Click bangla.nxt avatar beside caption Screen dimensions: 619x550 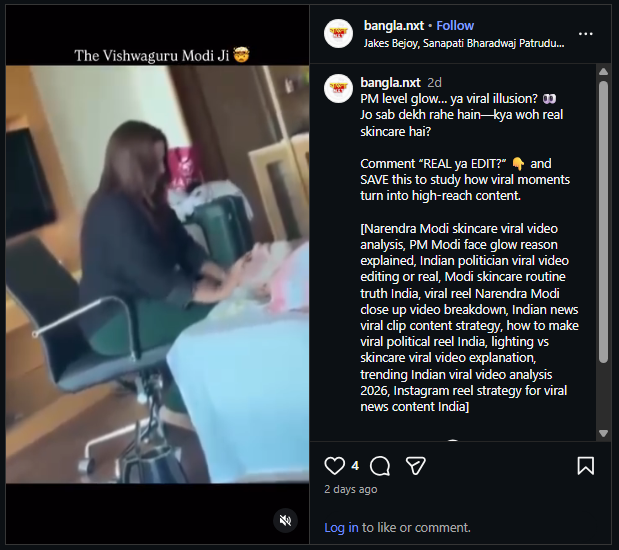coord(339,88)
